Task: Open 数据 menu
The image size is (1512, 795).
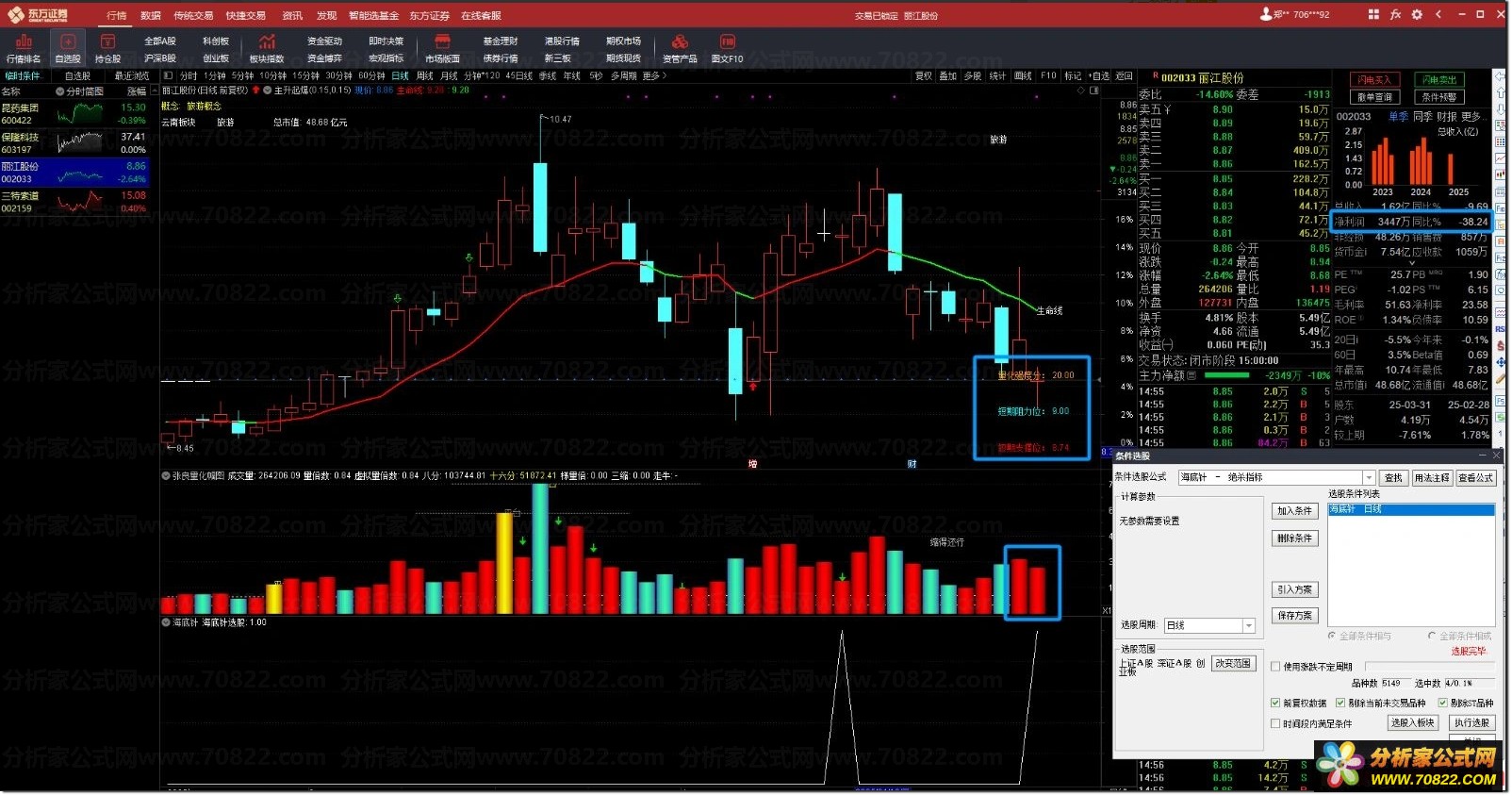Action: click(x=151, y=15)
